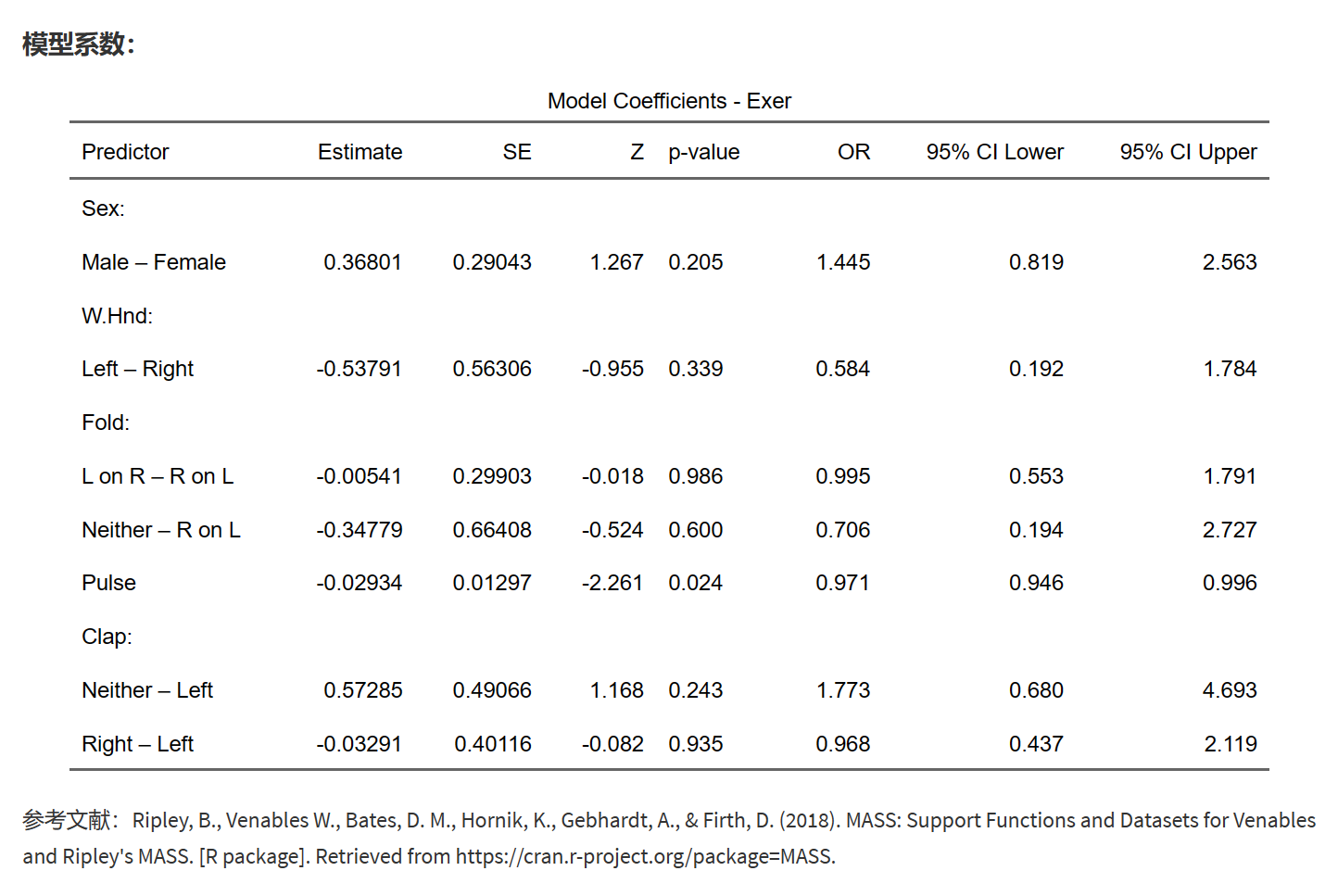The height and width of the screenshot is (896, 1338).
Task: Click the p-value column header
Action: (703, 152)
